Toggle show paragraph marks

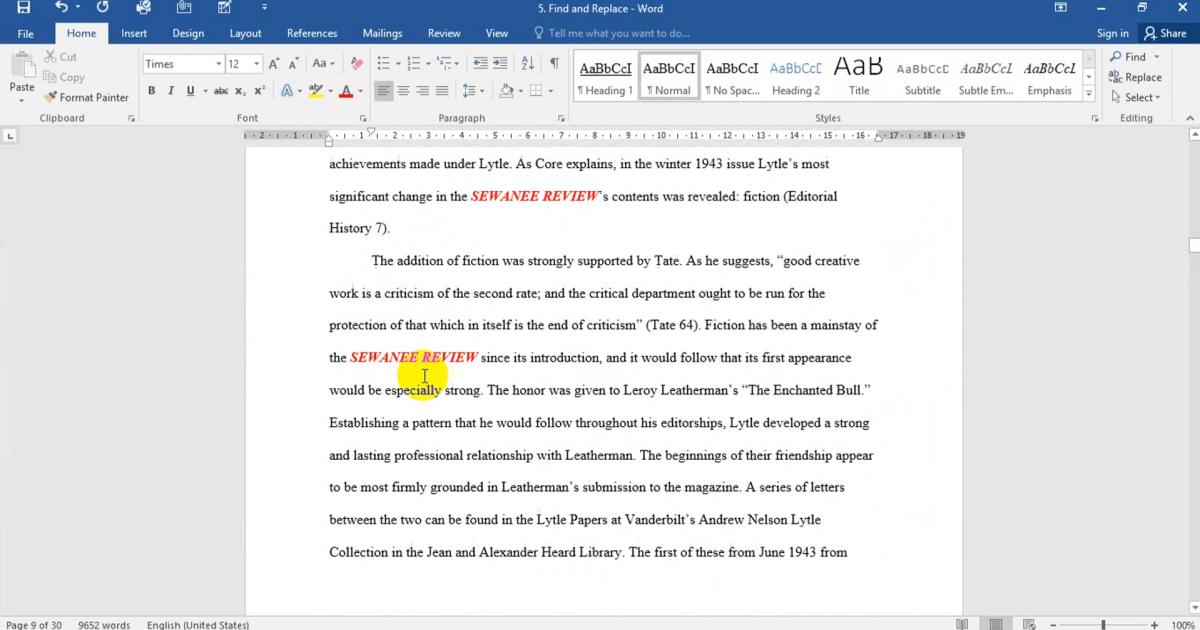click(x=554, y=64)
